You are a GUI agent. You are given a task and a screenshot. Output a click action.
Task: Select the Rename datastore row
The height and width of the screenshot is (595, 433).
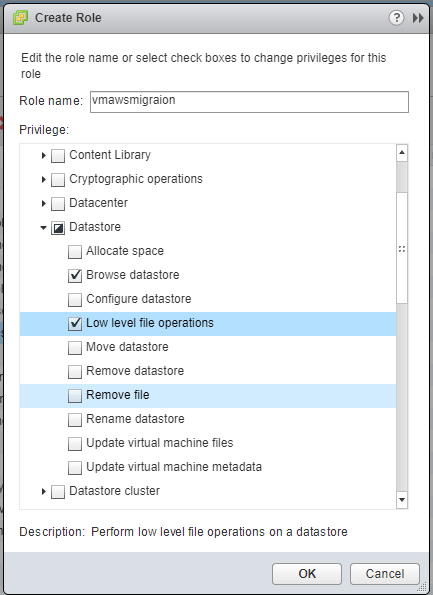[x=208, y=419]
